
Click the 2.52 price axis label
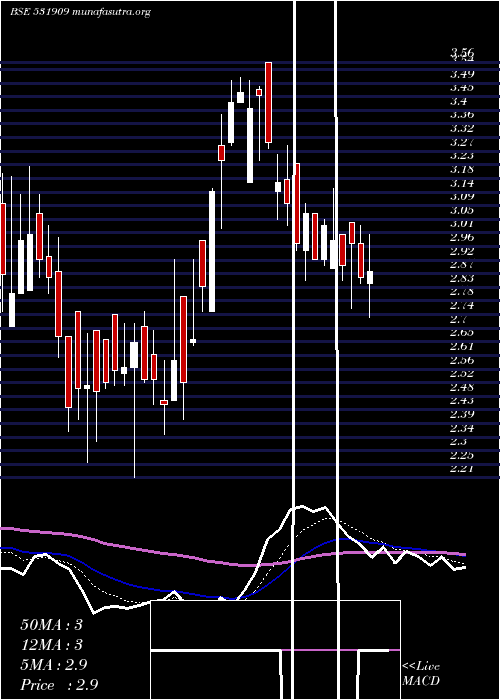click(462, 374)
